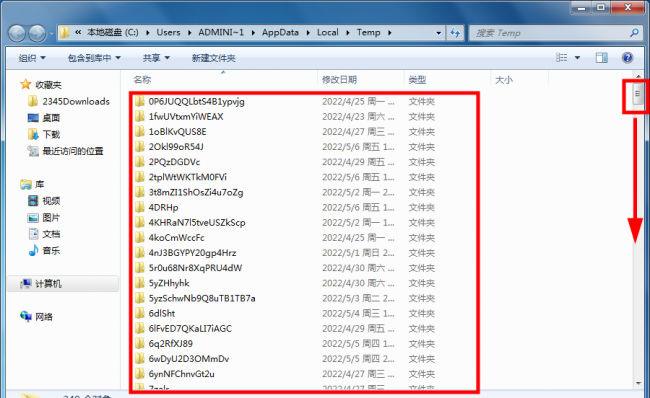Click the vertical scrollbar thumb
Screen dimensions: 650x398
point(638,93)
